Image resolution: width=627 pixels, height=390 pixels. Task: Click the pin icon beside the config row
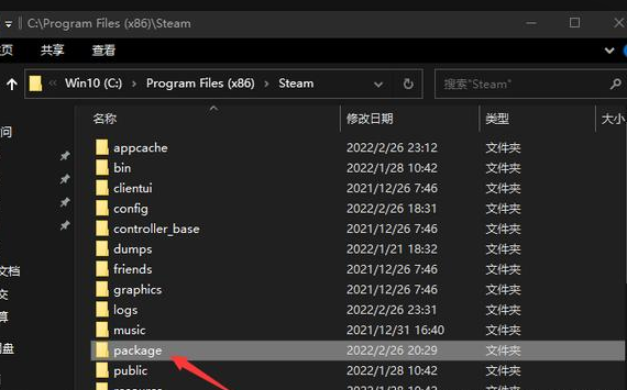[x=65, y=202]
